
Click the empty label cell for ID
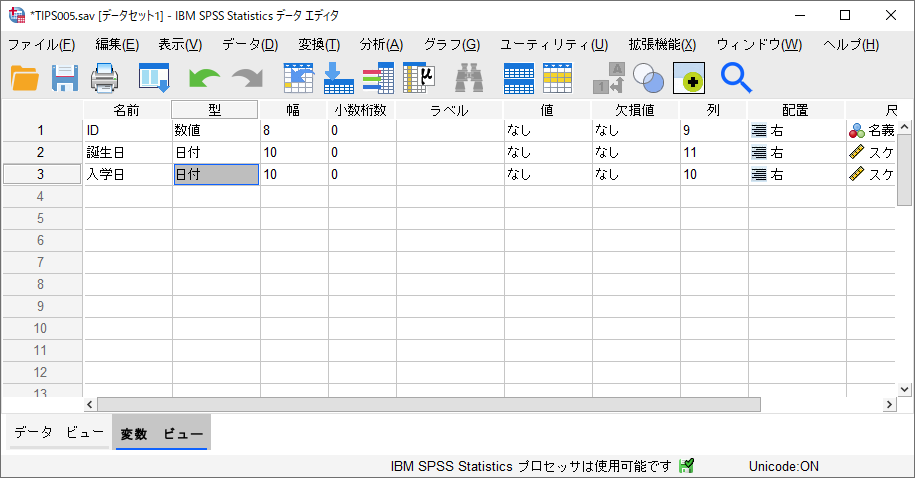pyautogui.click(x=450, y=131)
